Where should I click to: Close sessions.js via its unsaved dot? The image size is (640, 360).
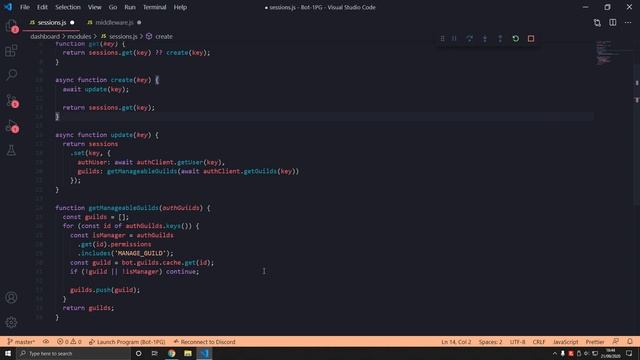pos(72,22)
